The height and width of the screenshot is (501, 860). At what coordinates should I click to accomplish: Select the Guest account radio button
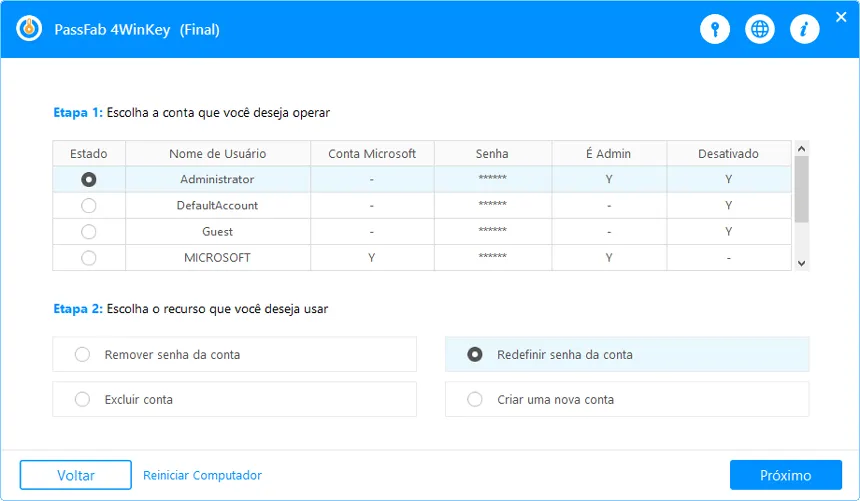(89, 232)
